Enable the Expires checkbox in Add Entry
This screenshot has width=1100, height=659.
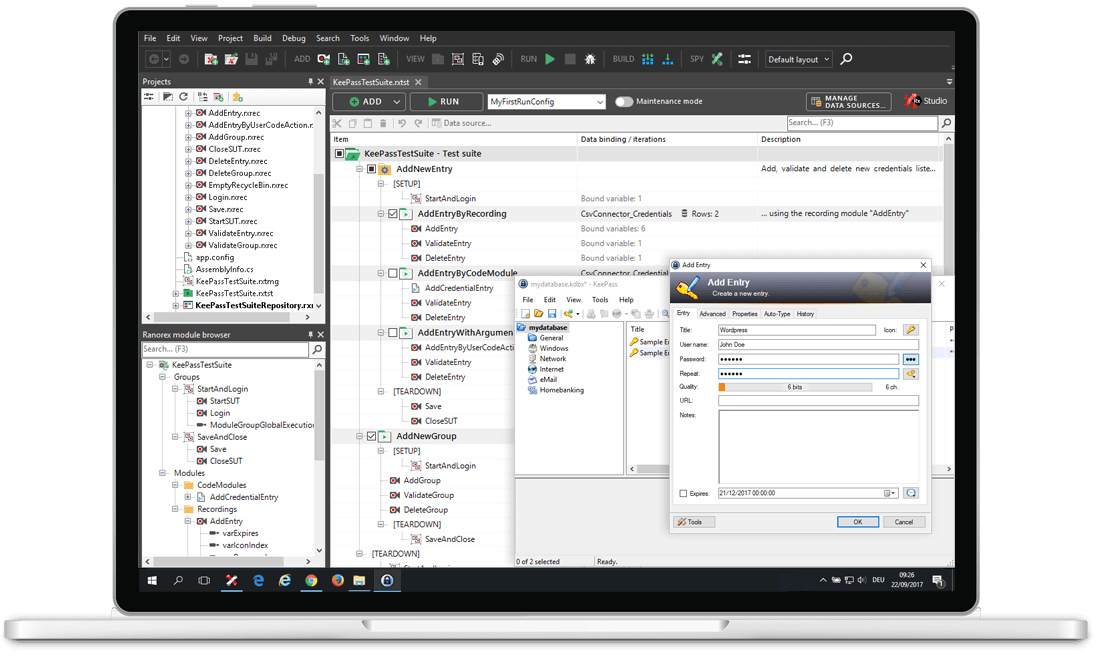pos(683,494)
